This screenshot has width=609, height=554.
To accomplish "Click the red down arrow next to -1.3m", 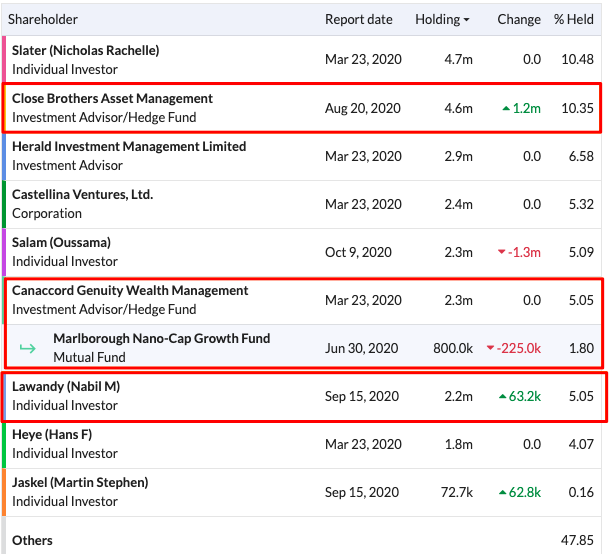I will [501, 252].
